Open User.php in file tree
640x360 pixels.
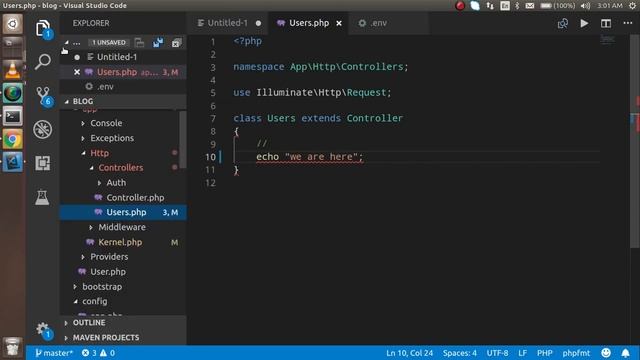coord(108,272)
